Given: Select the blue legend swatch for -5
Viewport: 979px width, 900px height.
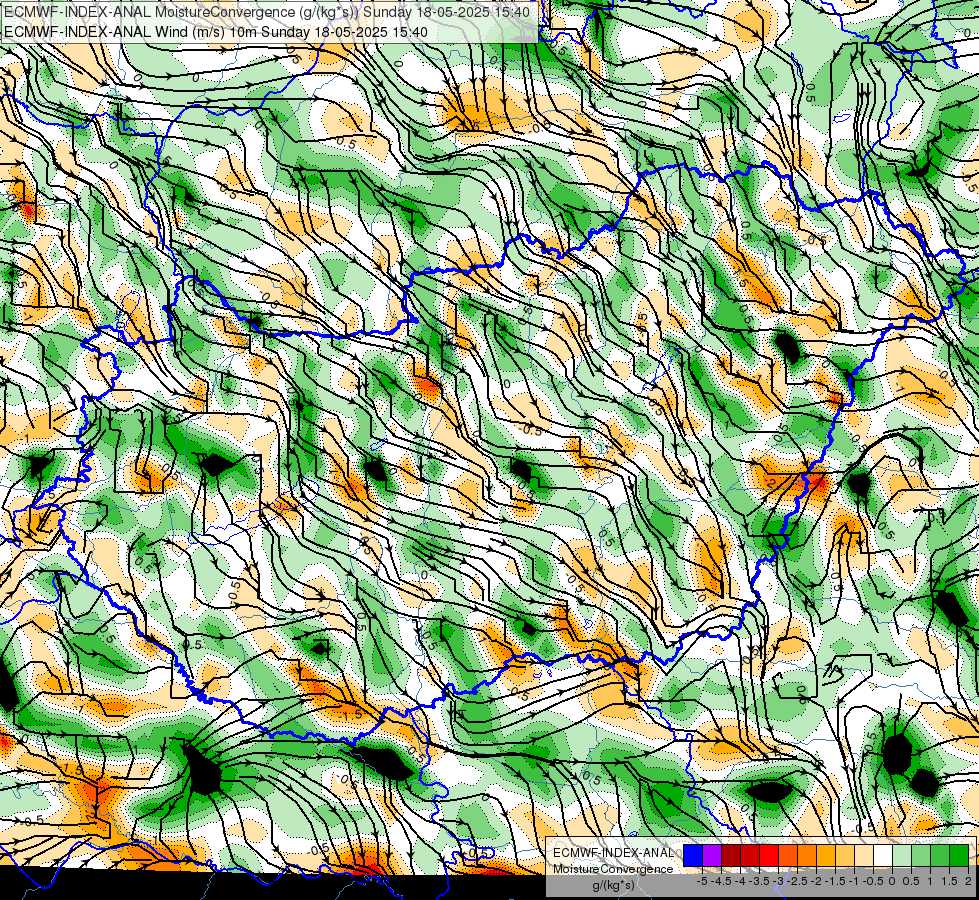Looking at the screenshot, I should [x=693, y=855].
